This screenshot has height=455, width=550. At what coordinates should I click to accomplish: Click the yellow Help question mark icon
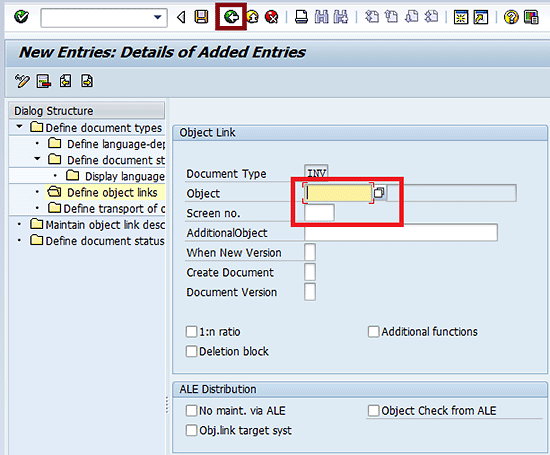[511, 17]
